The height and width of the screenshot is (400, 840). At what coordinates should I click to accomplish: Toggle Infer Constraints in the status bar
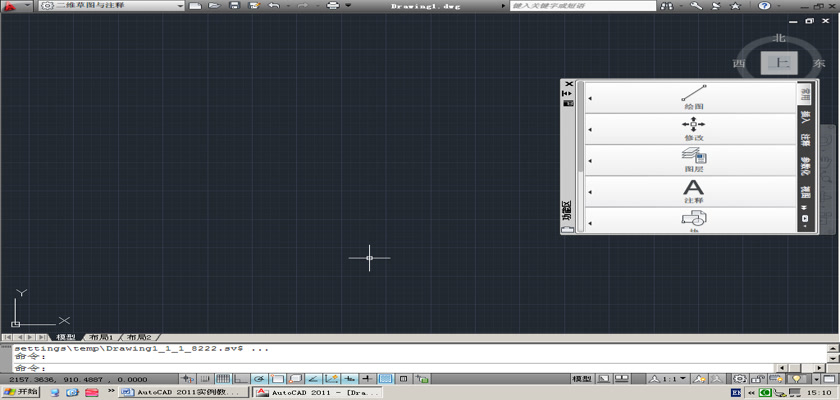187,379
